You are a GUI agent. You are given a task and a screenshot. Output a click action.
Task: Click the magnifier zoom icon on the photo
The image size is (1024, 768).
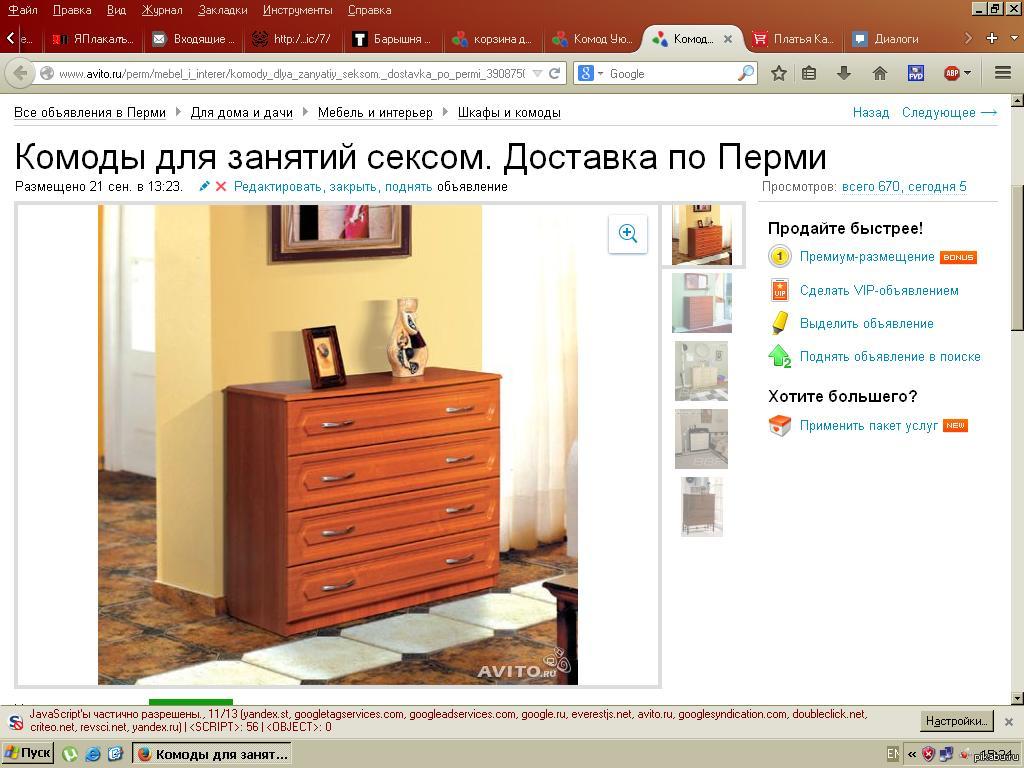[x=628, y=234]
